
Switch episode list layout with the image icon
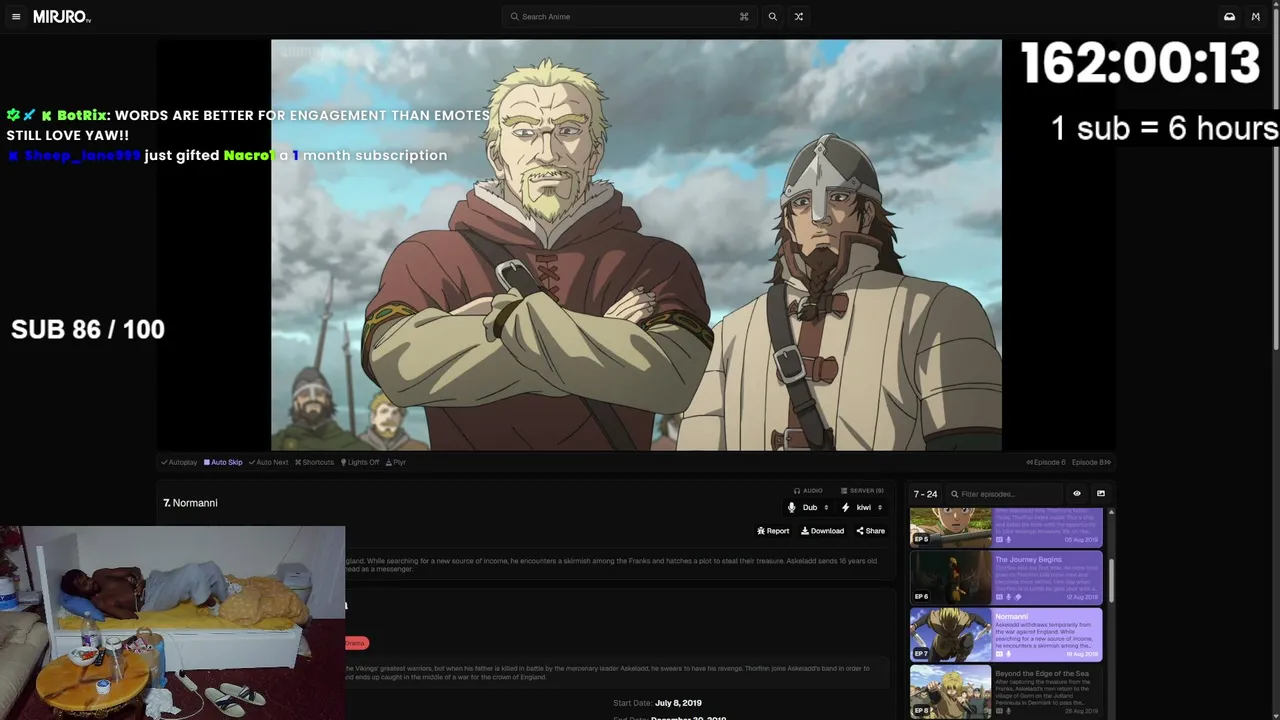[1101, 494]
